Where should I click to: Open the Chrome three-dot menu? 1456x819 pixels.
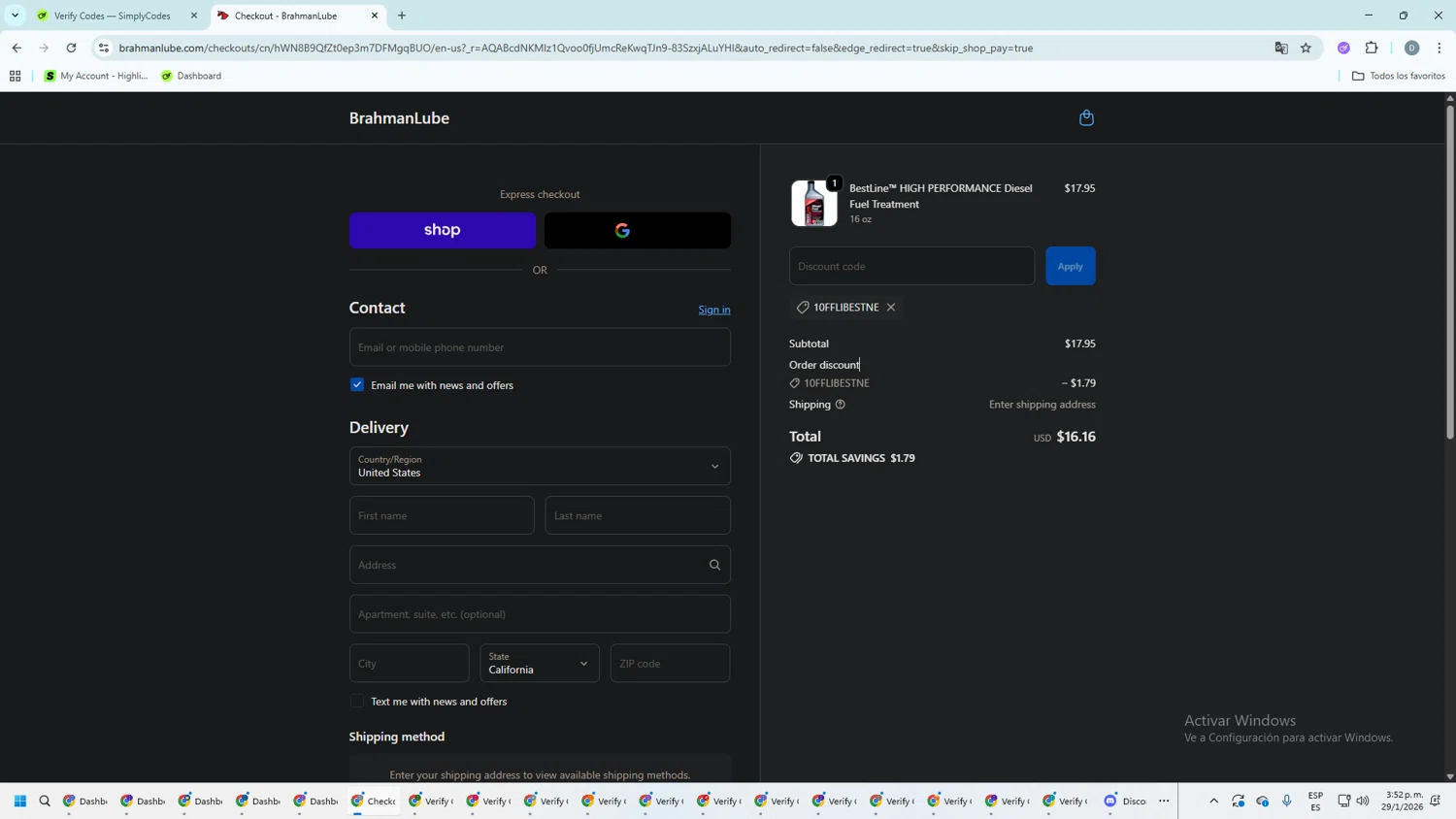pyautogui.click(x=1439, y=48)
